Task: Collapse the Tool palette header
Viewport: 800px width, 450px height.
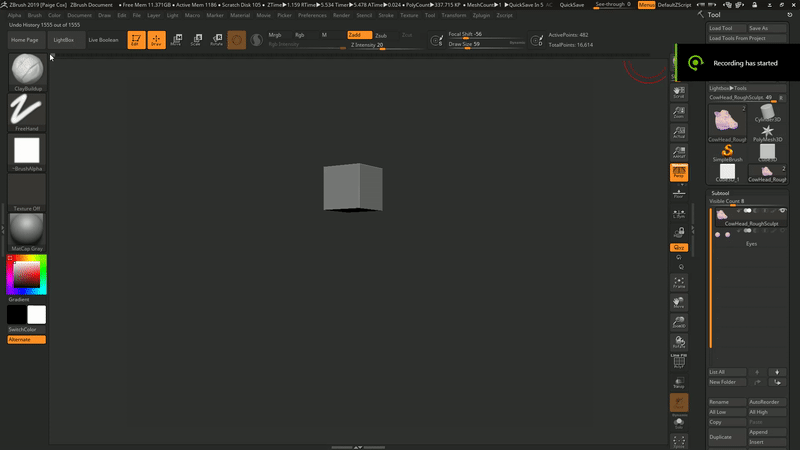Action: coord(714,15)
